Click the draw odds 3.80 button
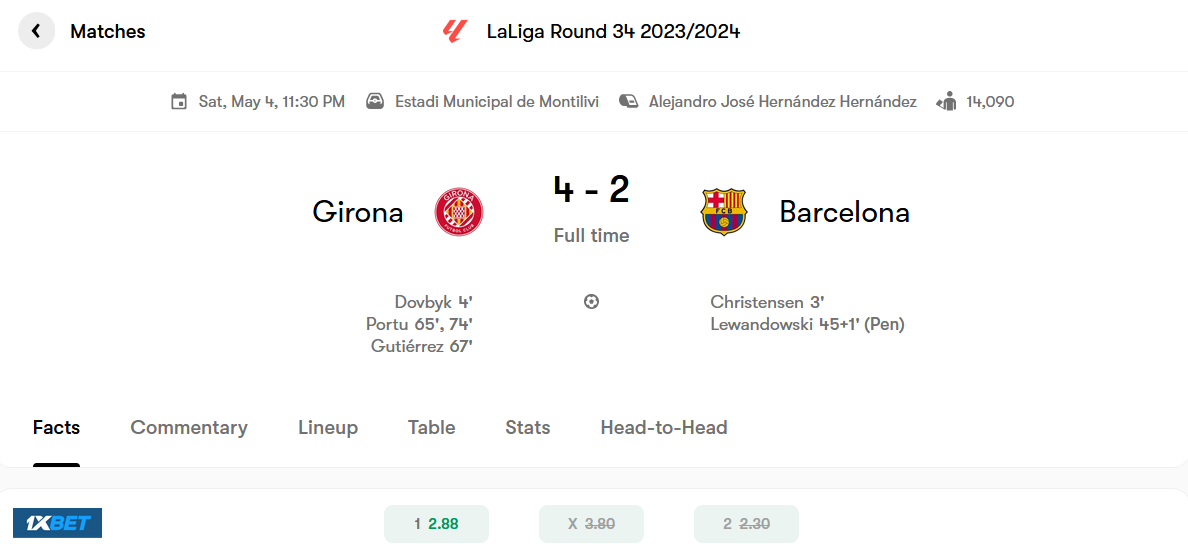Screen dimensions: 1188x551 [591, 524]
